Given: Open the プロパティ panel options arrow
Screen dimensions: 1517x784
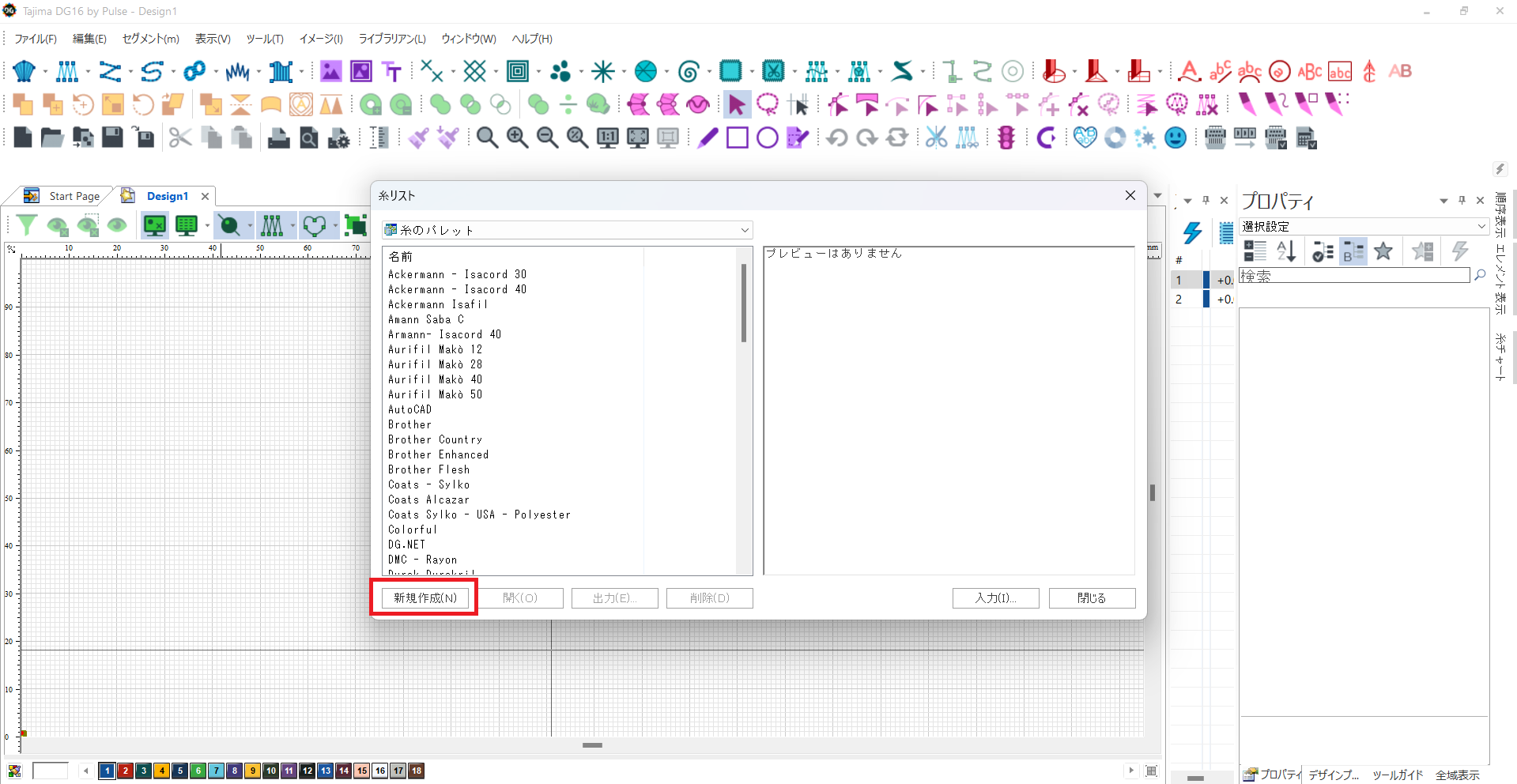Looking at the screenshot, I should point(1443,201).
